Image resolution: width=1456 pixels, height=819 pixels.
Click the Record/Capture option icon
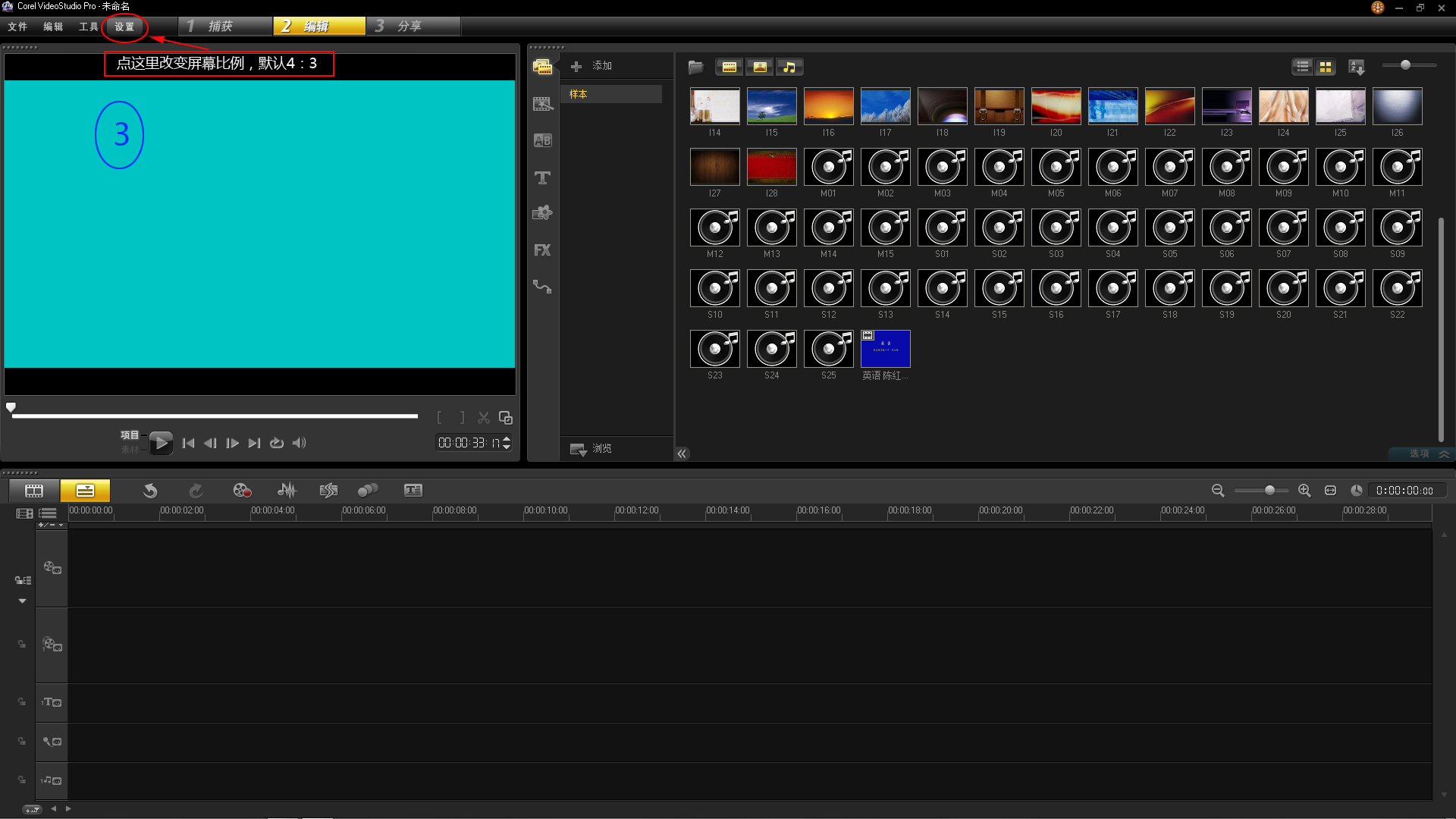click(242, 491)
